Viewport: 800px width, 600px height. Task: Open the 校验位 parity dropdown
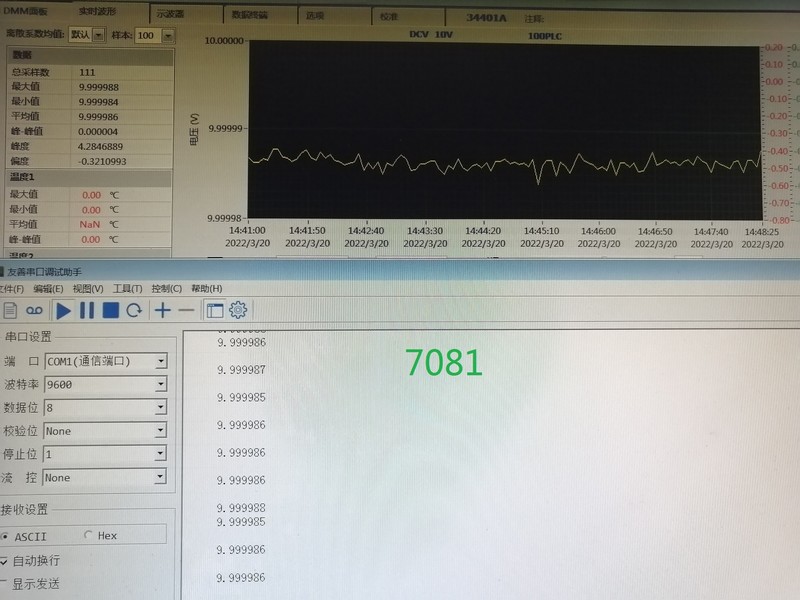click(x=160, y=431)
